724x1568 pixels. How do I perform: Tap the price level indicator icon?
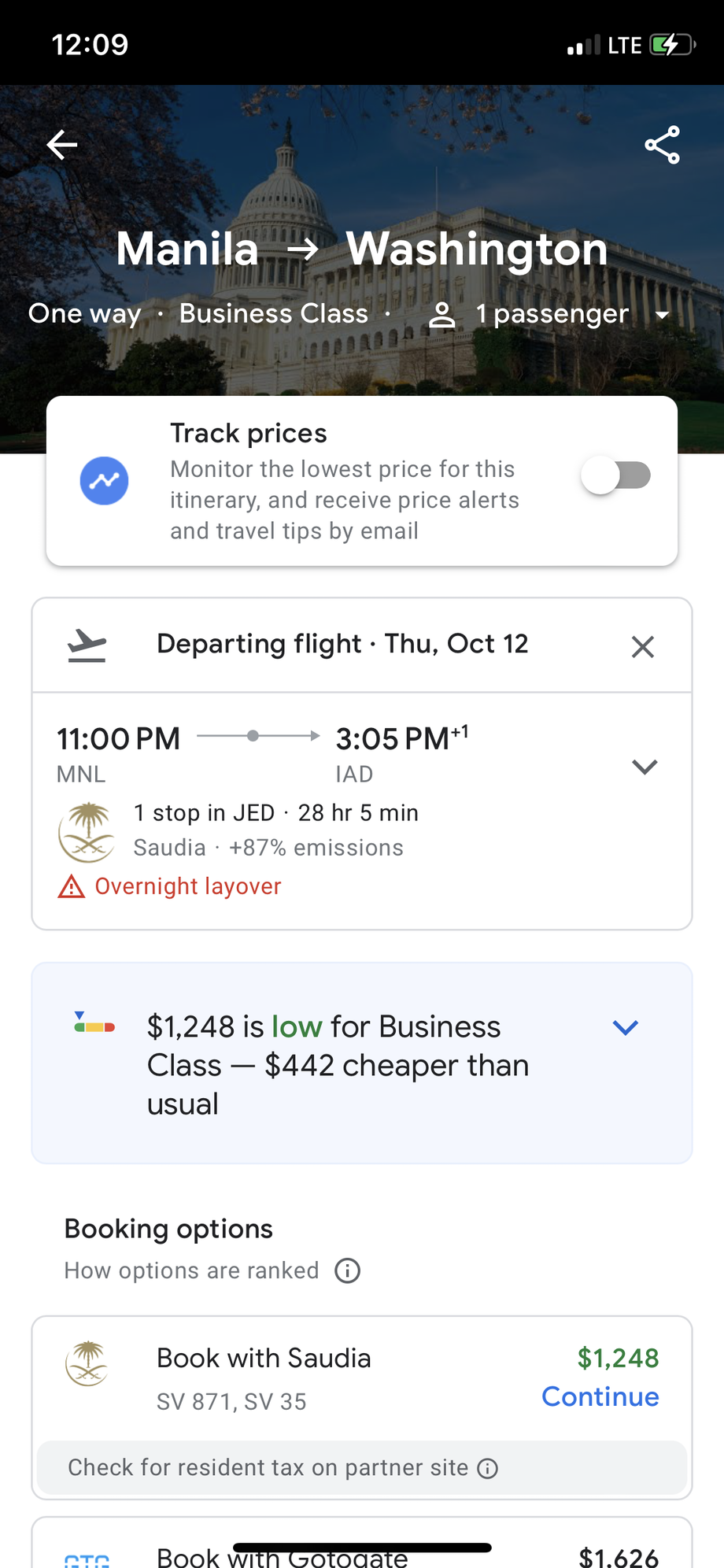(x=94, y=1024)
